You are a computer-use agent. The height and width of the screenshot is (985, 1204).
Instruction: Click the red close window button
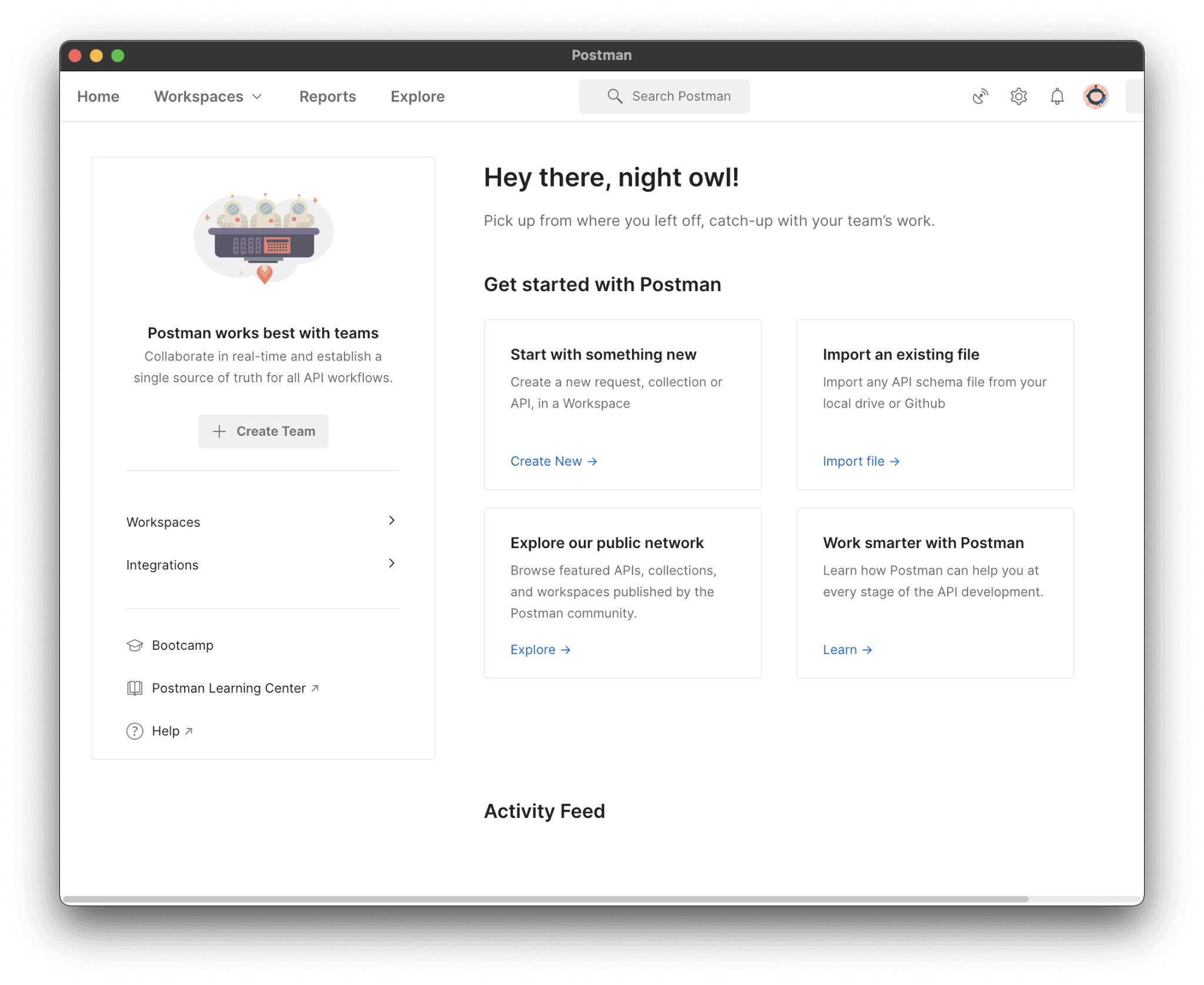tap(75, 56)
